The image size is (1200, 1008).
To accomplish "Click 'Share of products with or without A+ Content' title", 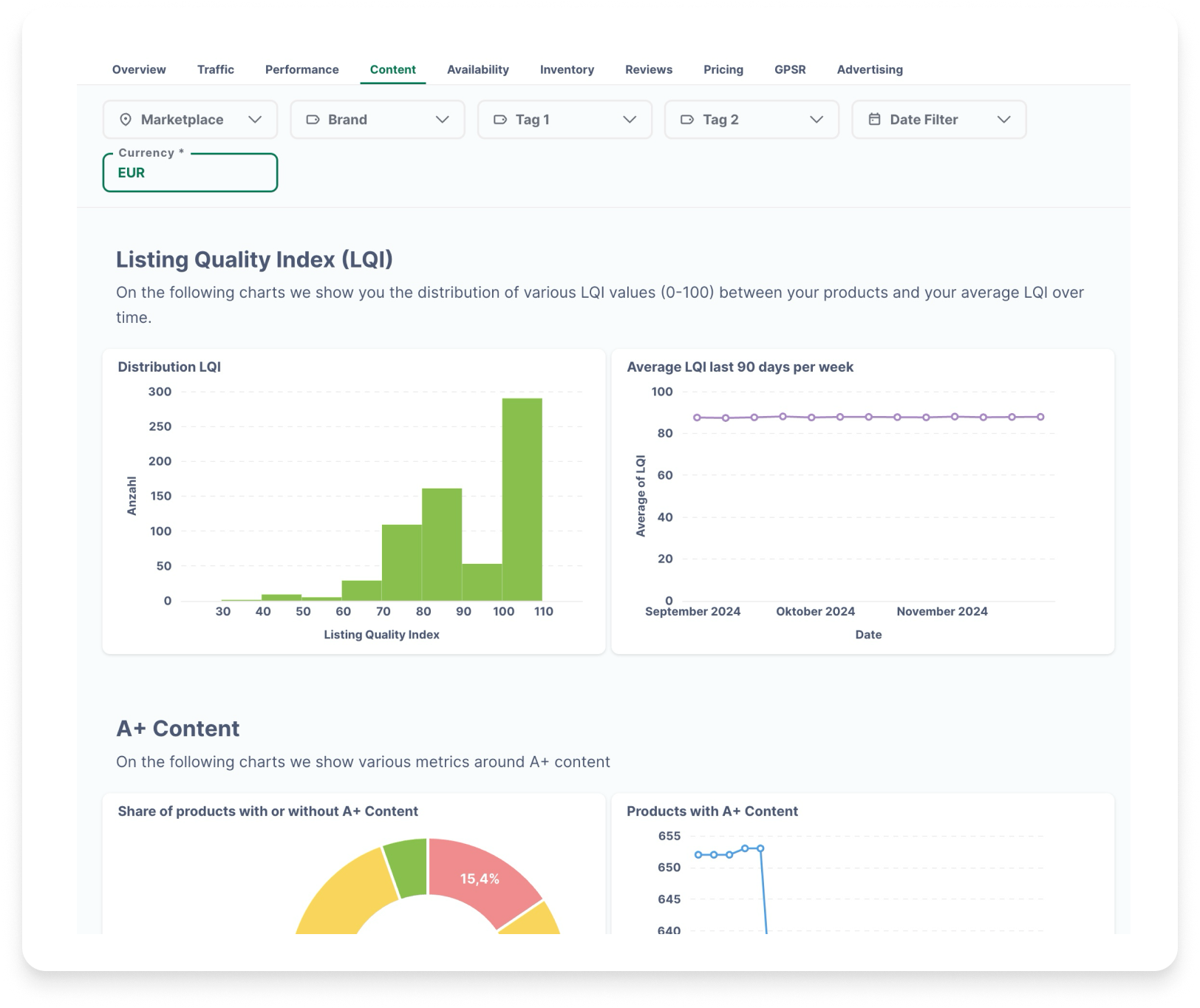I will 267,811.
